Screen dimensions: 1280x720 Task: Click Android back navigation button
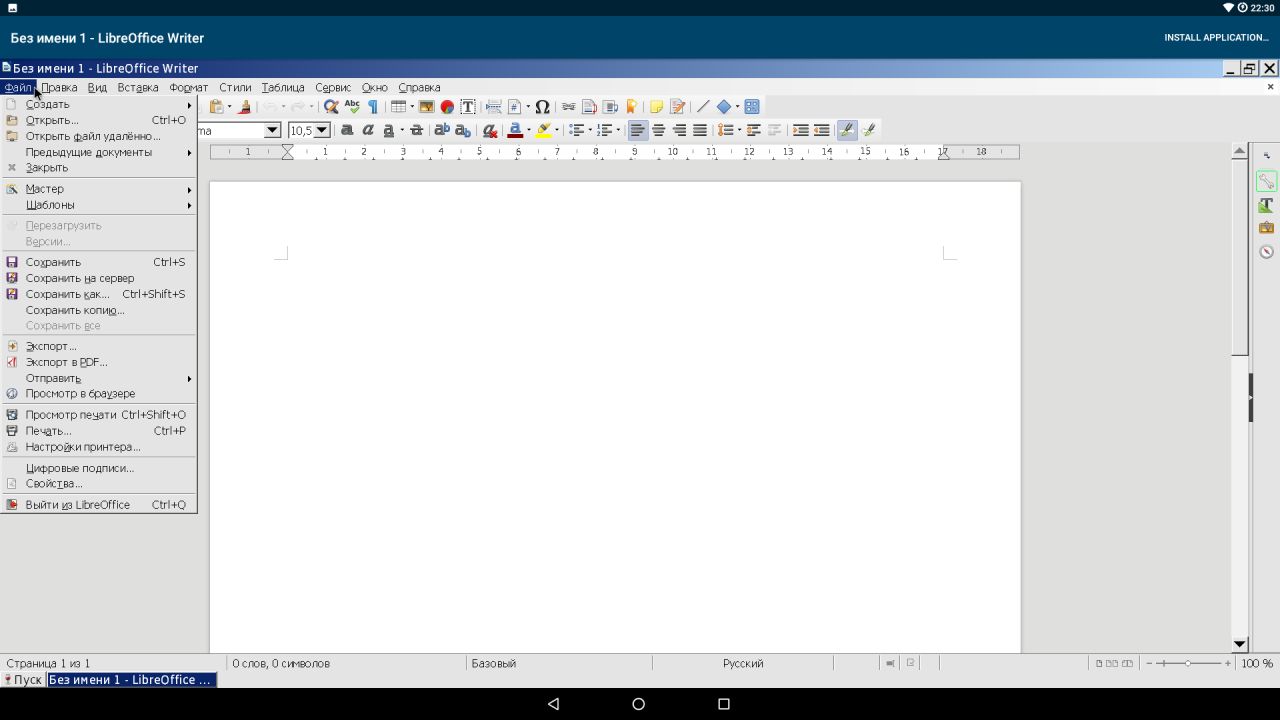pos(553,704)
